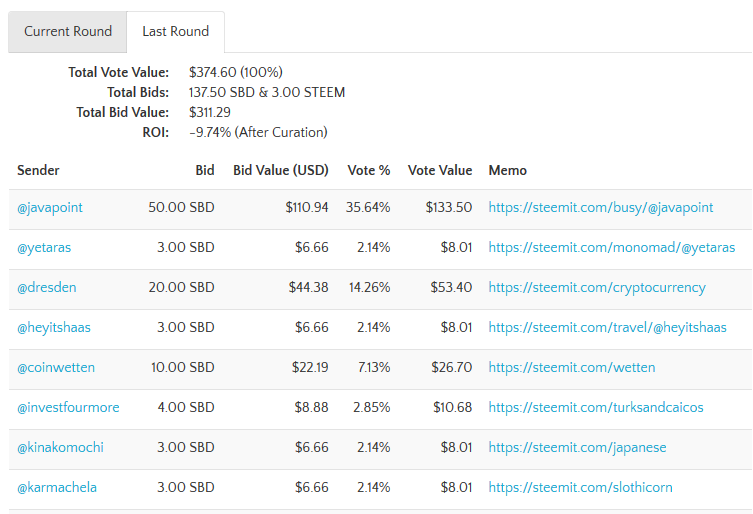
Task: Click the Sender column header
Action: 38,171
